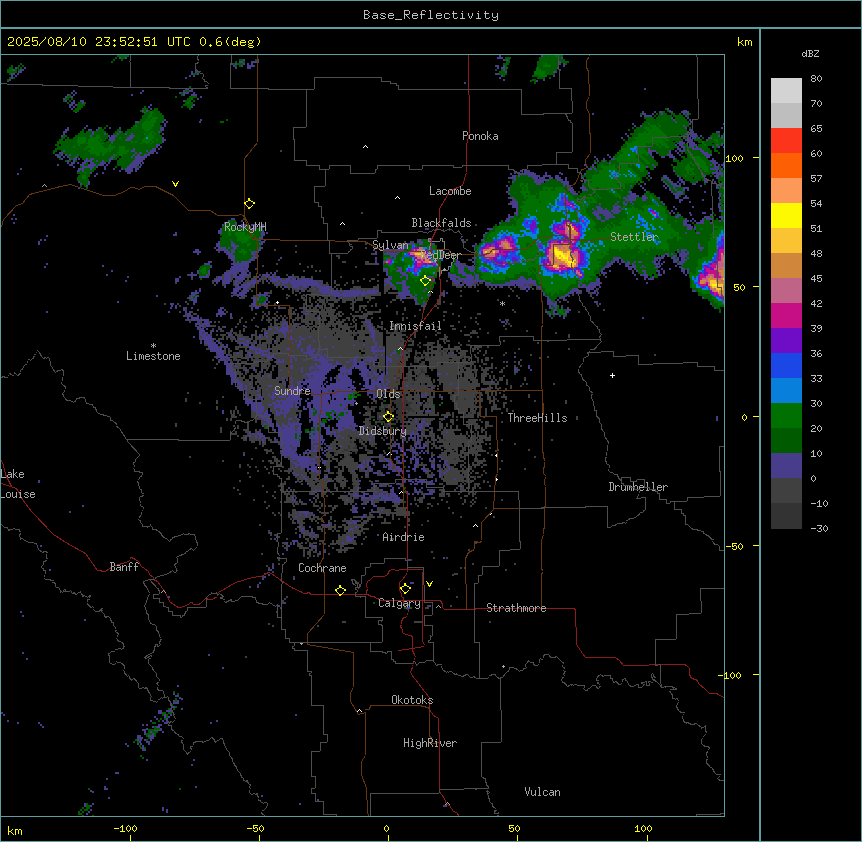The width and height of the screenshot is (862, 842).
Task: Click the yellow V marker northwest of RockyMH
Action: point(175,184)
